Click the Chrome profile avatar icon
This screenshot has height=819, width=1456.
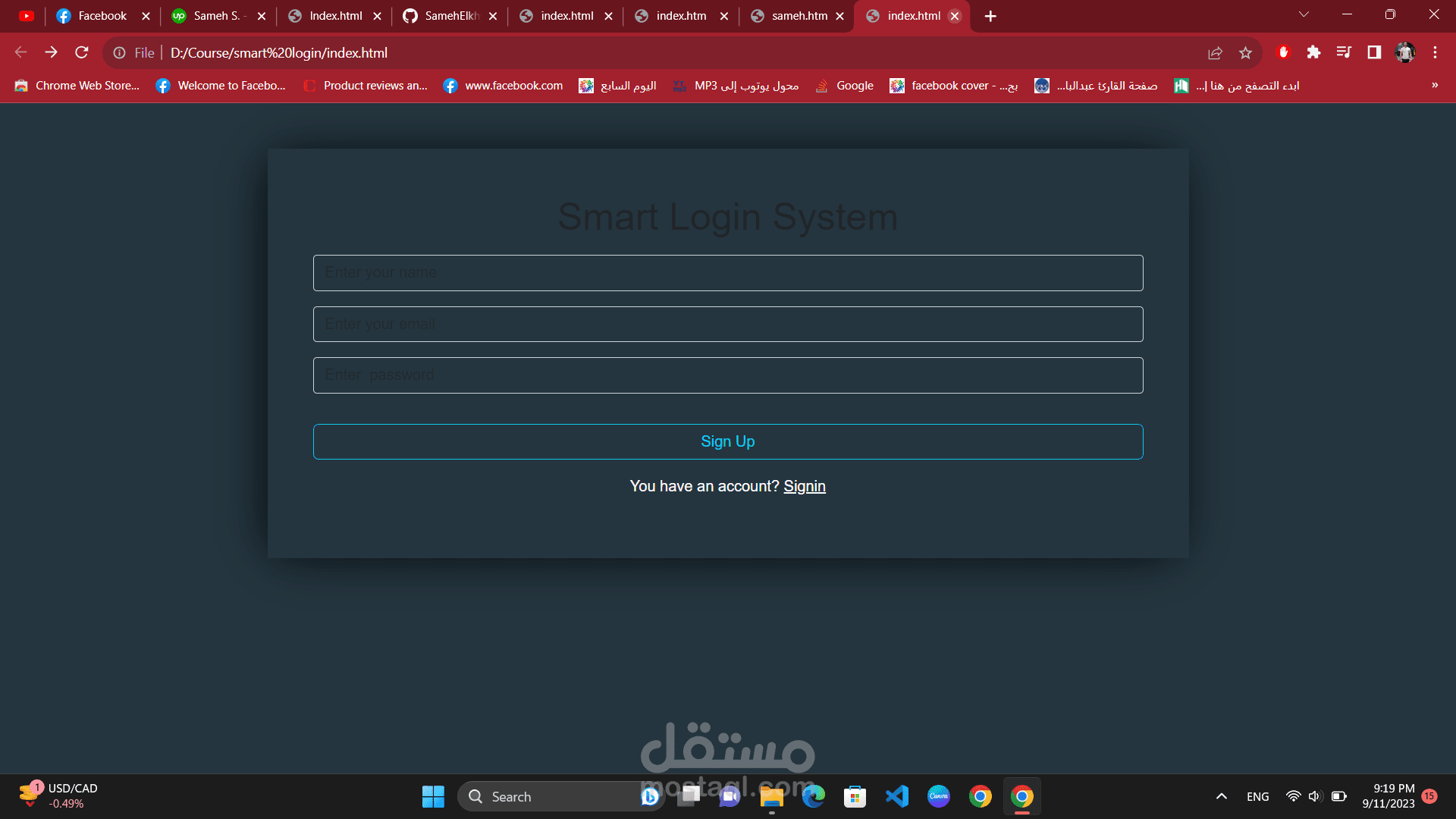pyautogui.click(x=1405, y=52)
